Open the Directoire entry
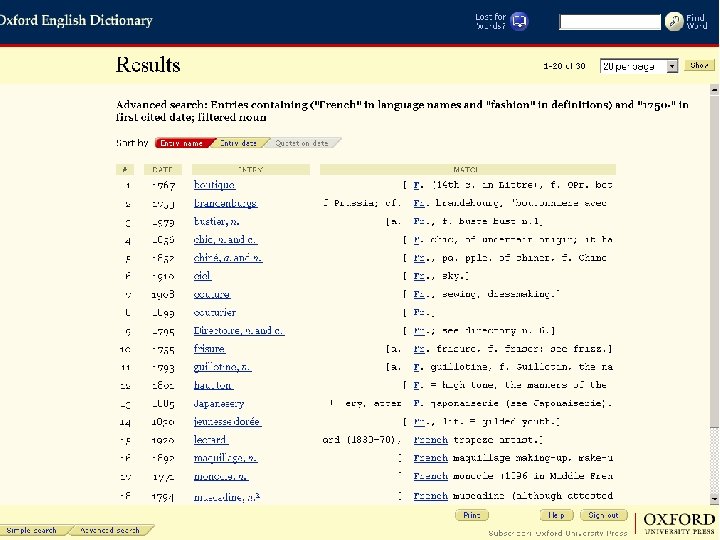720x540 pixels. pyautogui.click(x=239, y=331)
